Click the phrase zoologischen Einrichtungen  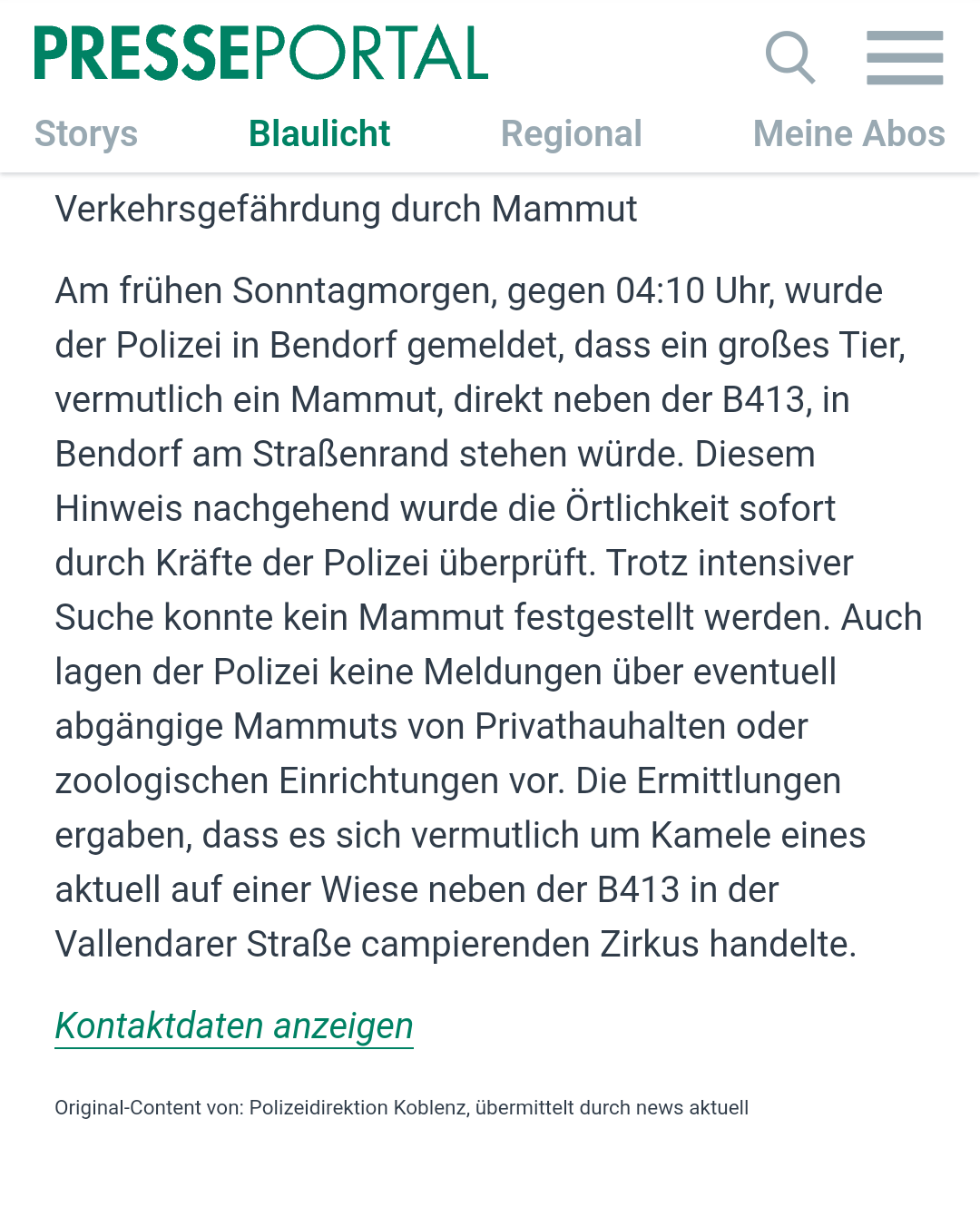coord(276,781)
